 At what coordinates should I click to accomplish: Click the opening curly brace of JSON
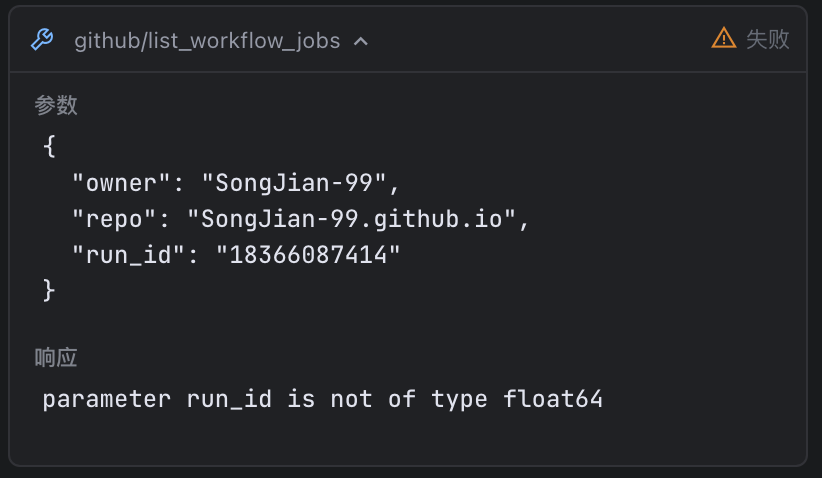click(x=49, y=147)
